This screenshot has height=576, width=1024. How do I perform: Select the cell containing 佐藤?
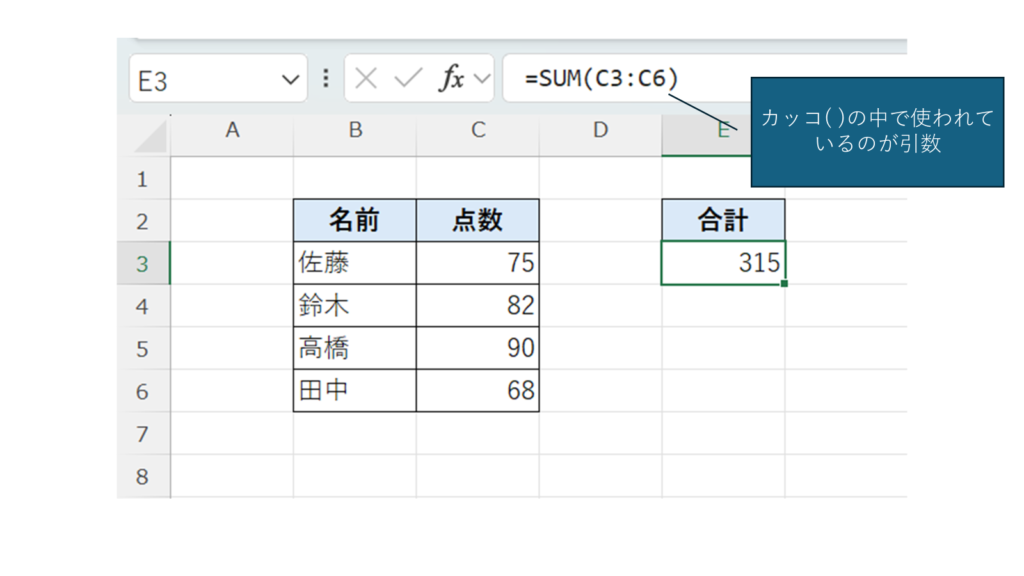(x=355, y=263)
